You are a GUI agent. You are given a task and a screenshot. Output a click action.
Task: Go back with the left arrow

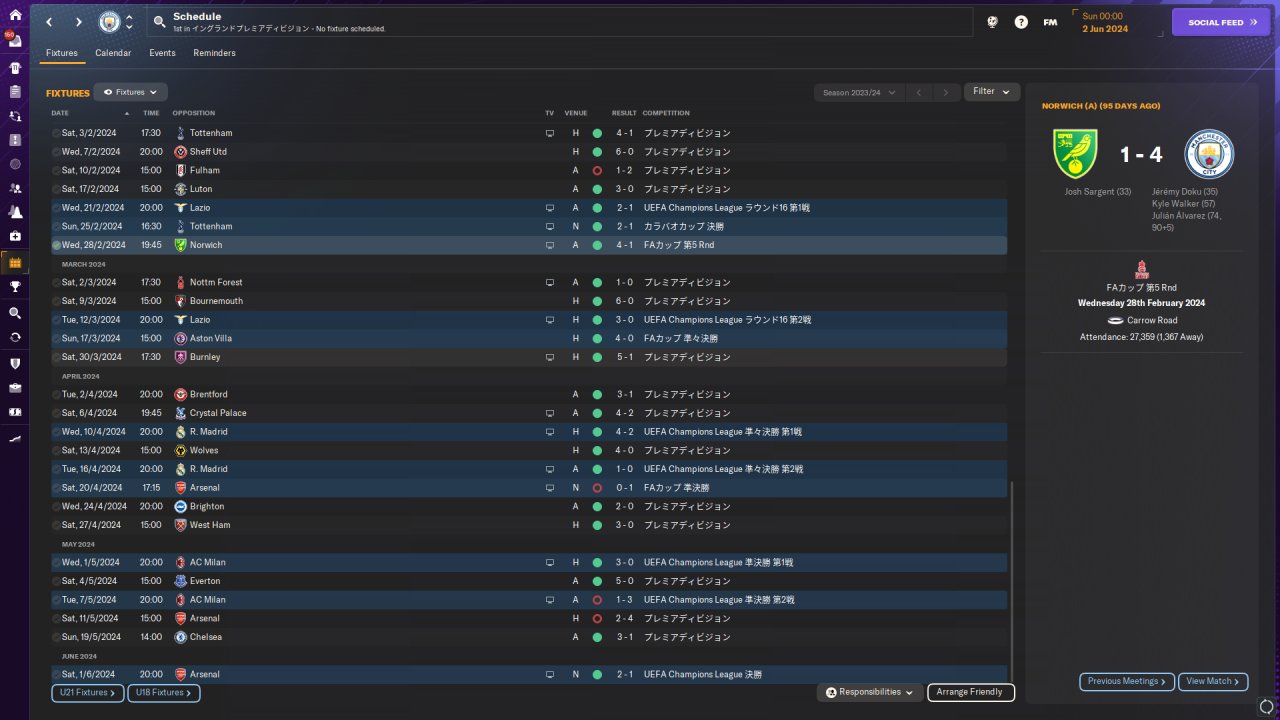(49, 22)
